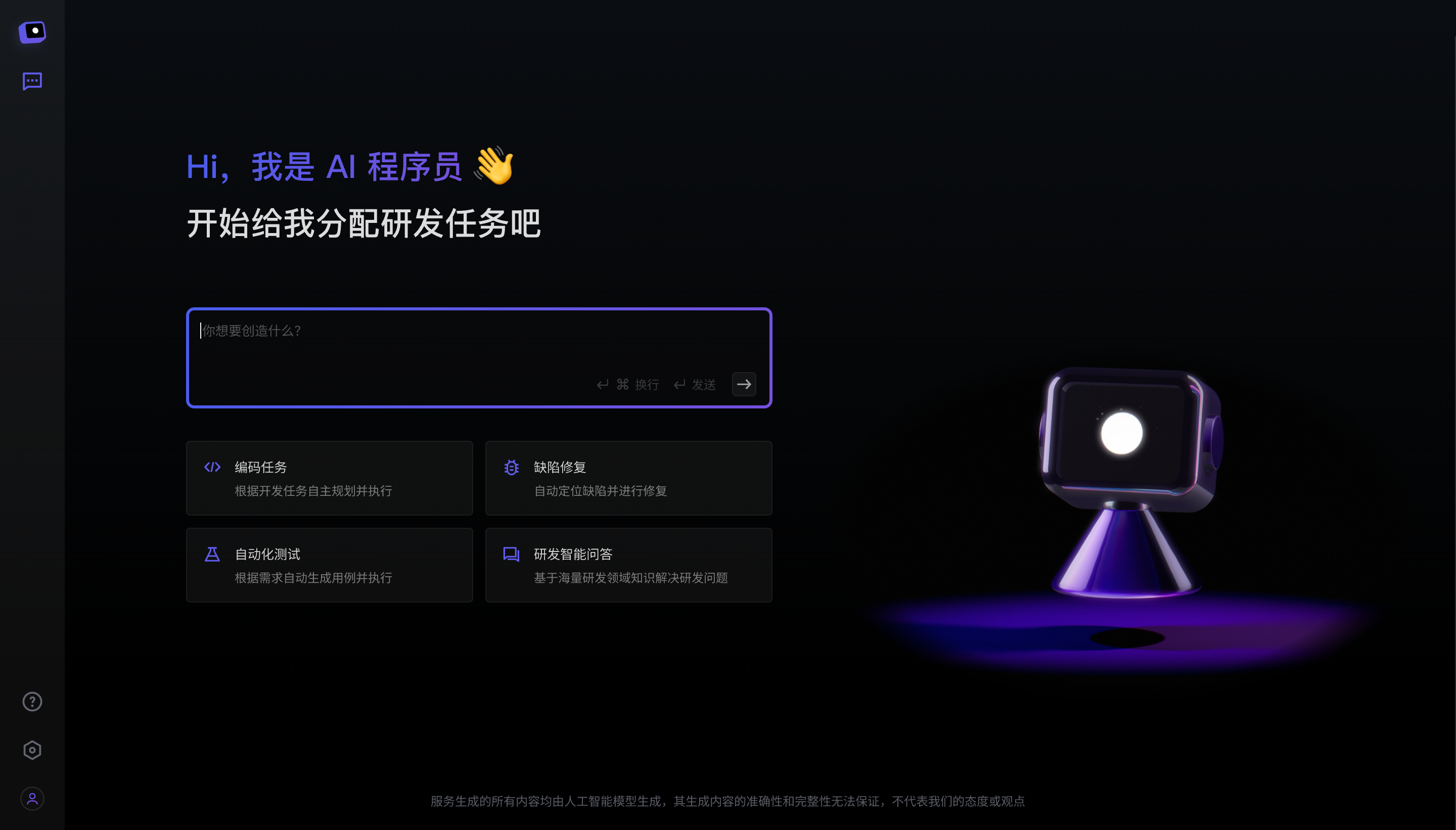Click the help question mark icon
The height and width of the screenshot is (830, 1456).
(31, 702)
